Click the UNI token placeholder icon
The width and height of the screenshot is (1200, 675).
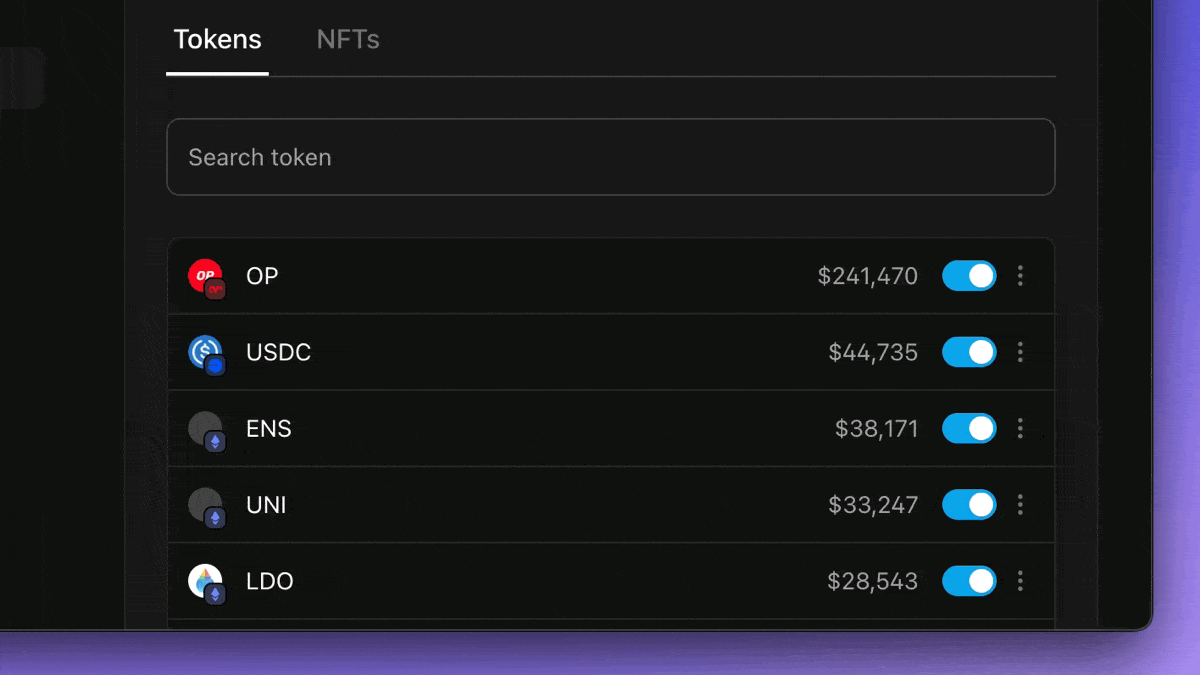[x=206, y=506]
